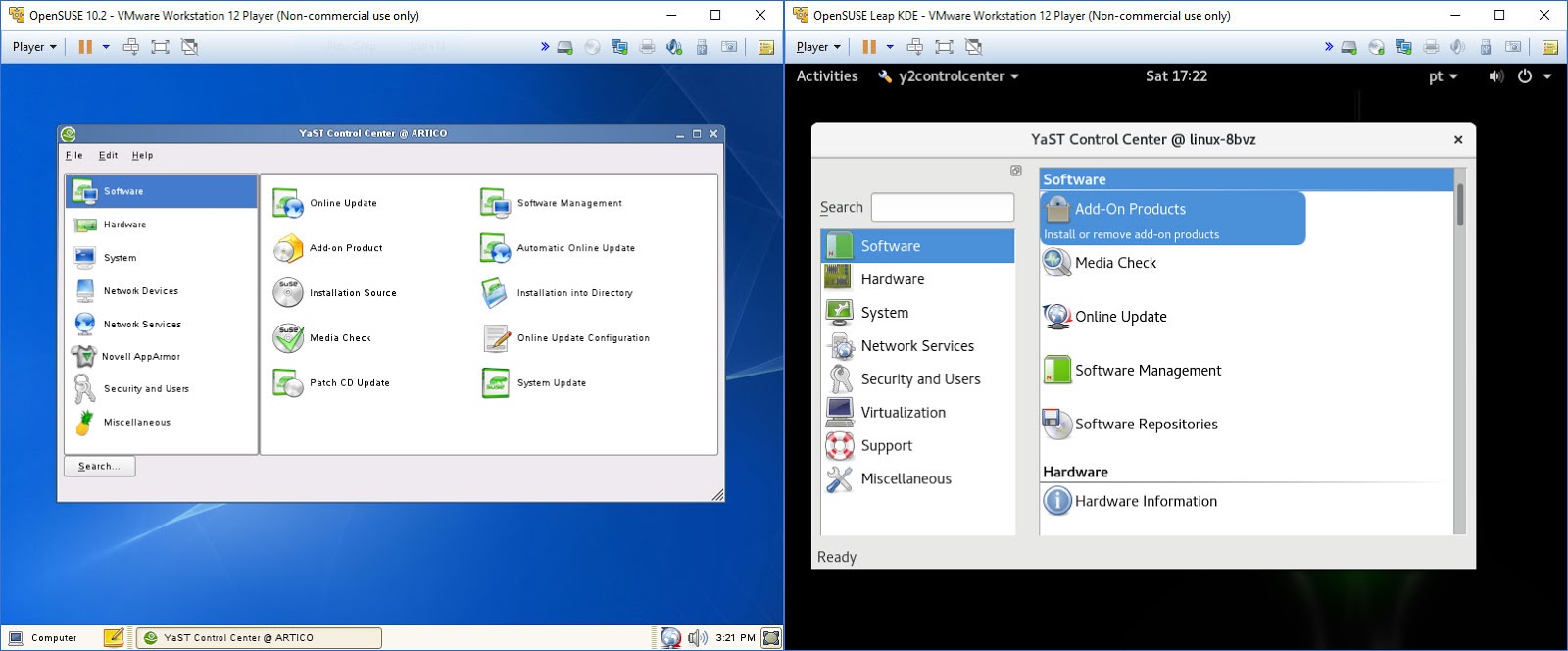
Task: Click volume icon in GNOME top bar
Action: (x=1495, y=76)
